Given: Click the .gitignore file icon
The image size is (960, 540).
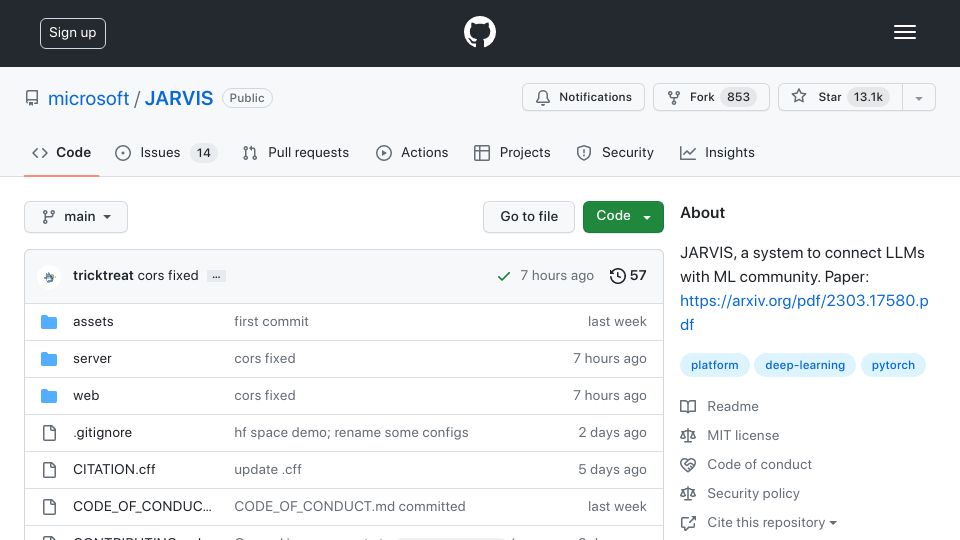Looking at the screenshot, I should [49, 433].
